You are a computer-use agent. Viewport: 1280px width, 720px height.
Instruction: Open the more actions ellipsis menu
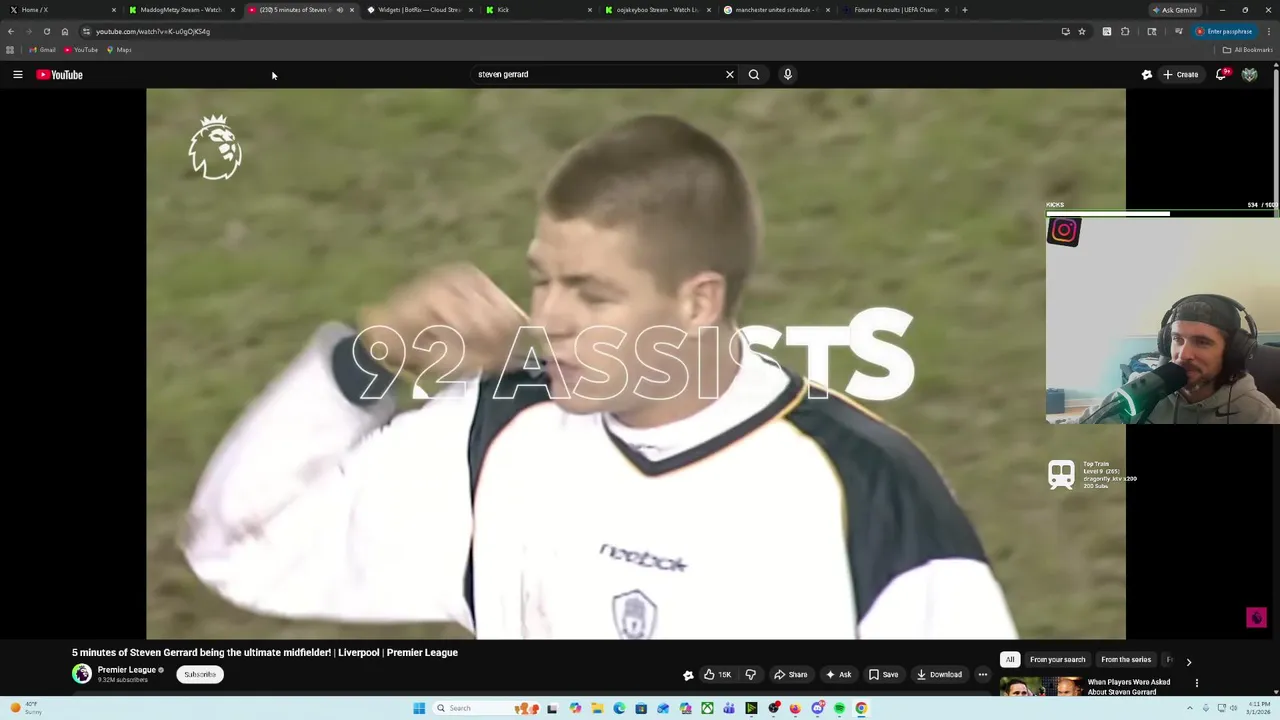[x=983, y=674]
